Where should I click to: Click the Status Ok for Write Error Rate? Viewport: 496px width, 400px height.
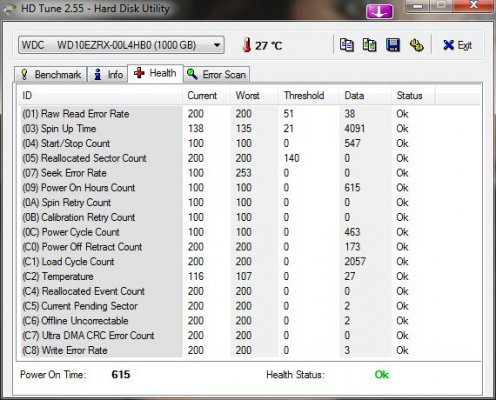[x=402, y=350]
